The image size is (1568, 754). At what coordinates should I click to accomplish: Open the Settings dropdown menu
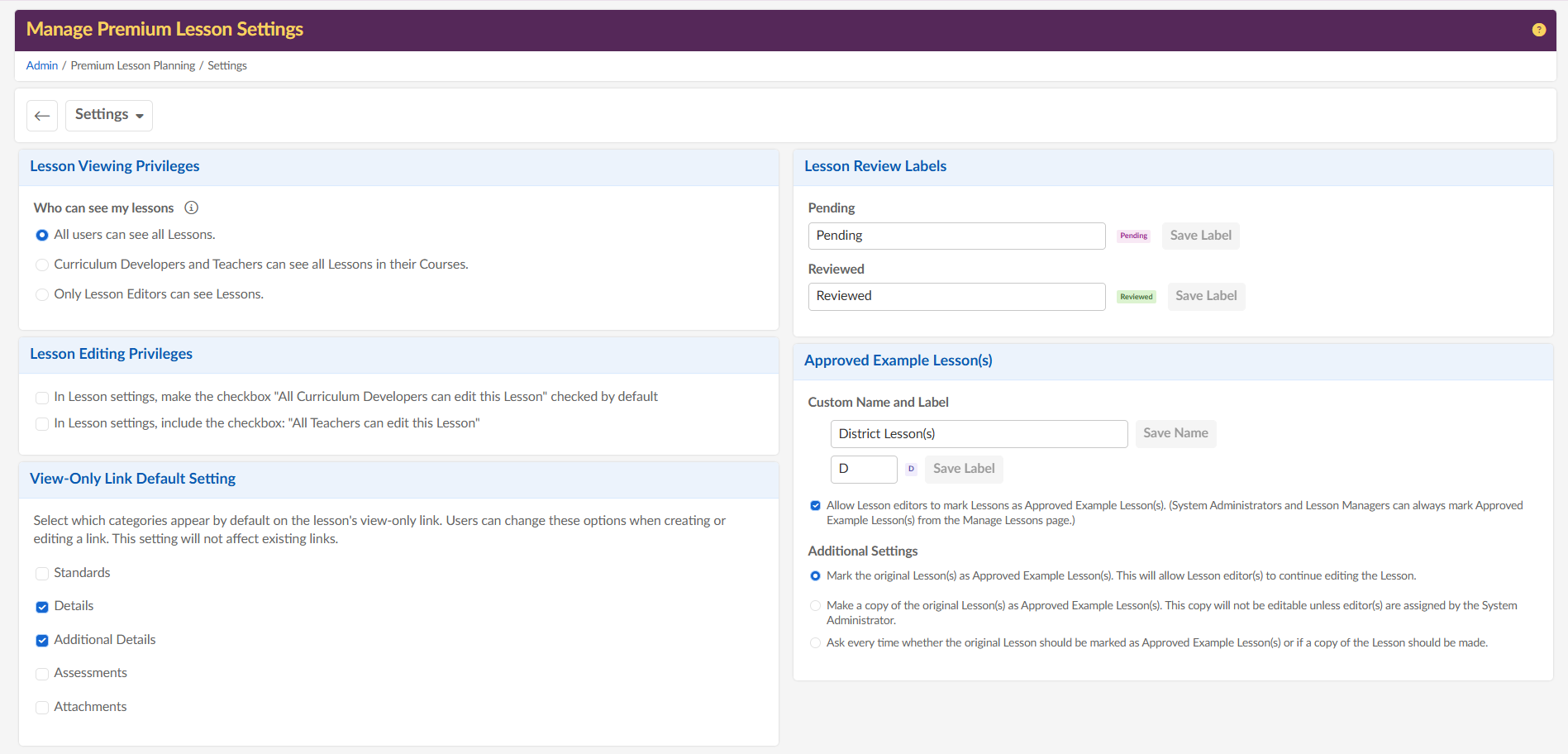coord(109,115)
